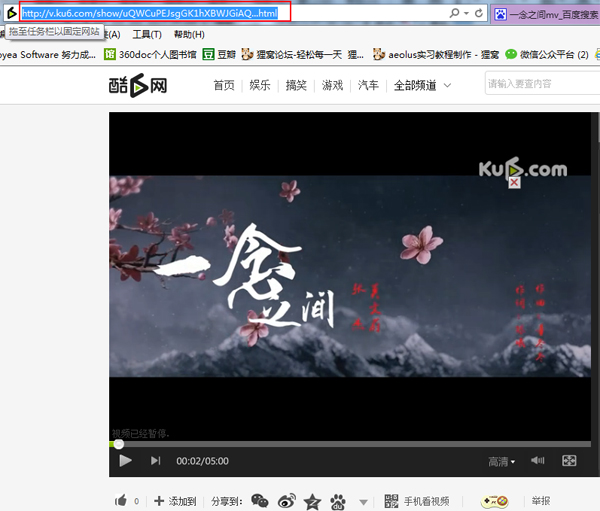Open the address bar autocomplete dropdown arrow
600x511 pixels.
[x=466, y=13]
